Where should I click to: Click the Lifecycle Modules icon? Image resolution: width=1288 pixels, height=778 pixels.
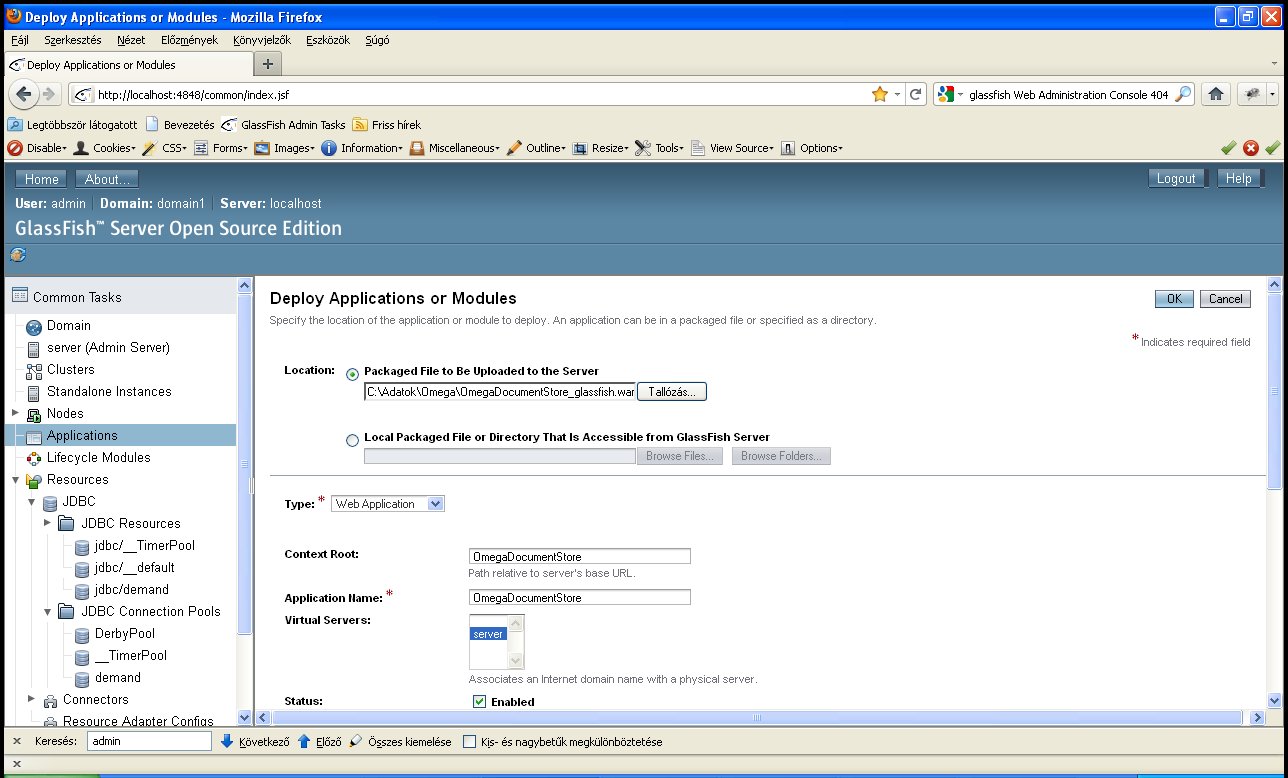(x=34, y=458)
